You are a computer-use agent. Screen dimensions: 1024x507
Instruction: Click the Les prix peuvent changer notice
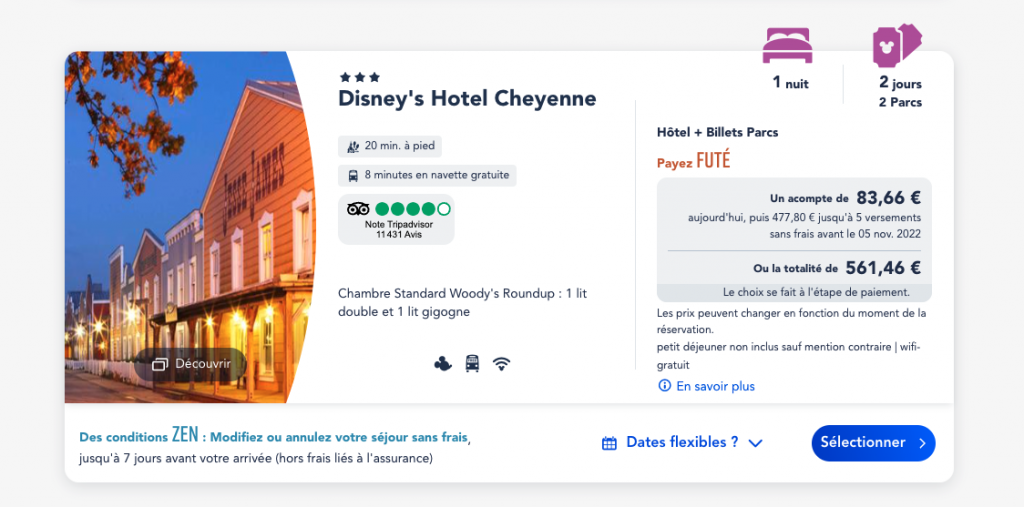792,321
